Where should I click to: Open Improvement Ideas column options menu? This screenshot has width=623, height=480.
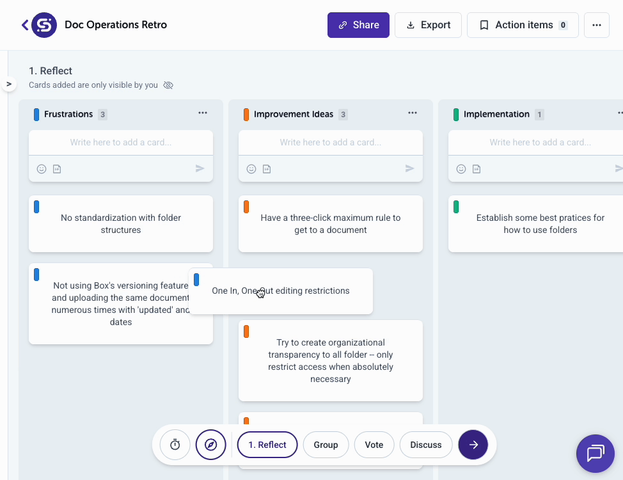coord(412,114)
